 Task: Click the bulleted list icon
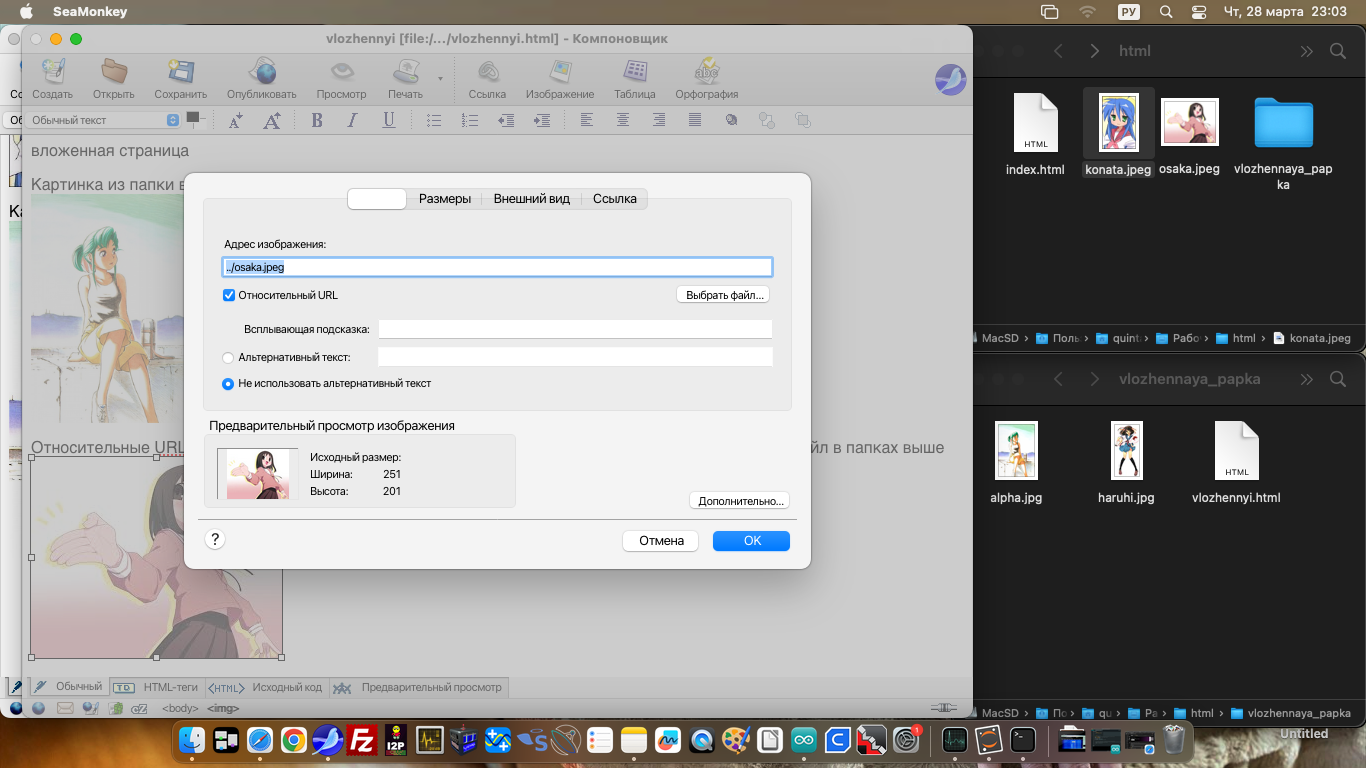(434, 120)
